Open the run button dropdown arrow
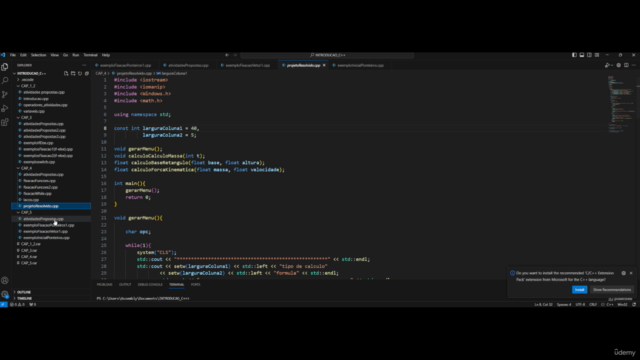Screen dimensions: 640x360 611,65
